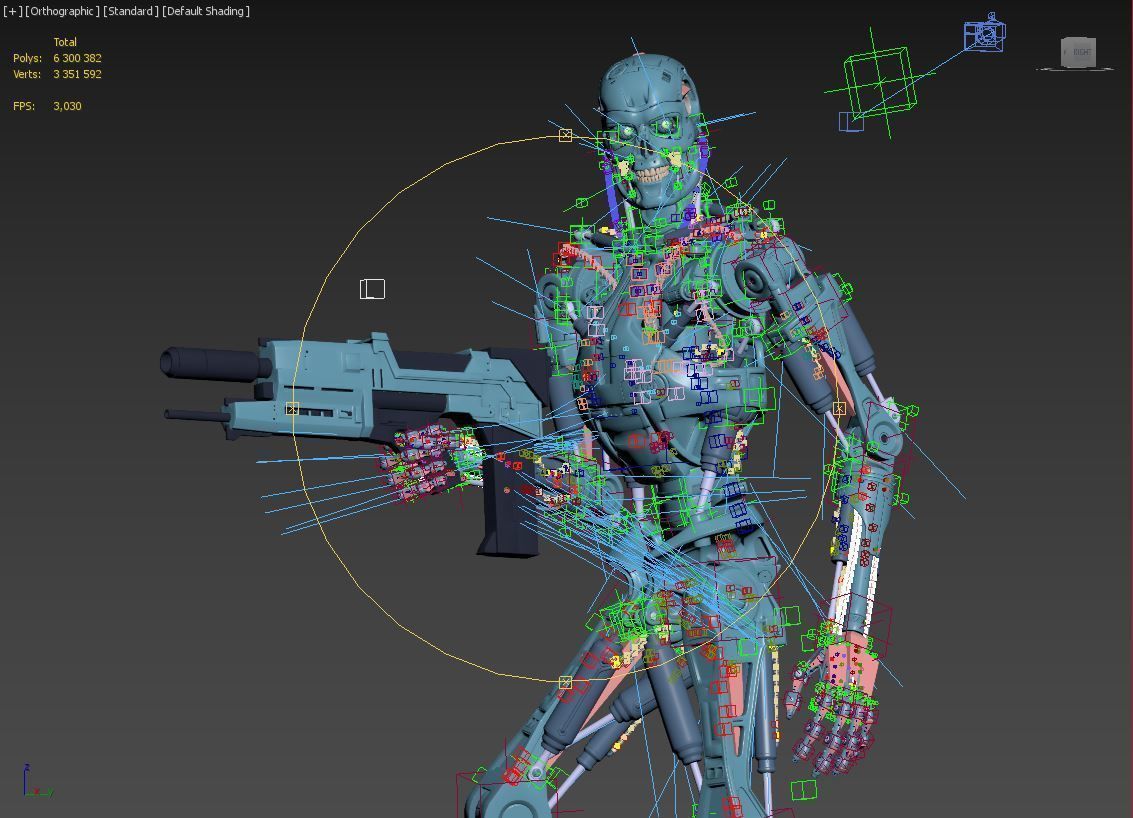Select the small blue camera target box
Image resolution: width=1133 pixels, height=818 pixels.
pyautogui.click(x=850, y=121)
